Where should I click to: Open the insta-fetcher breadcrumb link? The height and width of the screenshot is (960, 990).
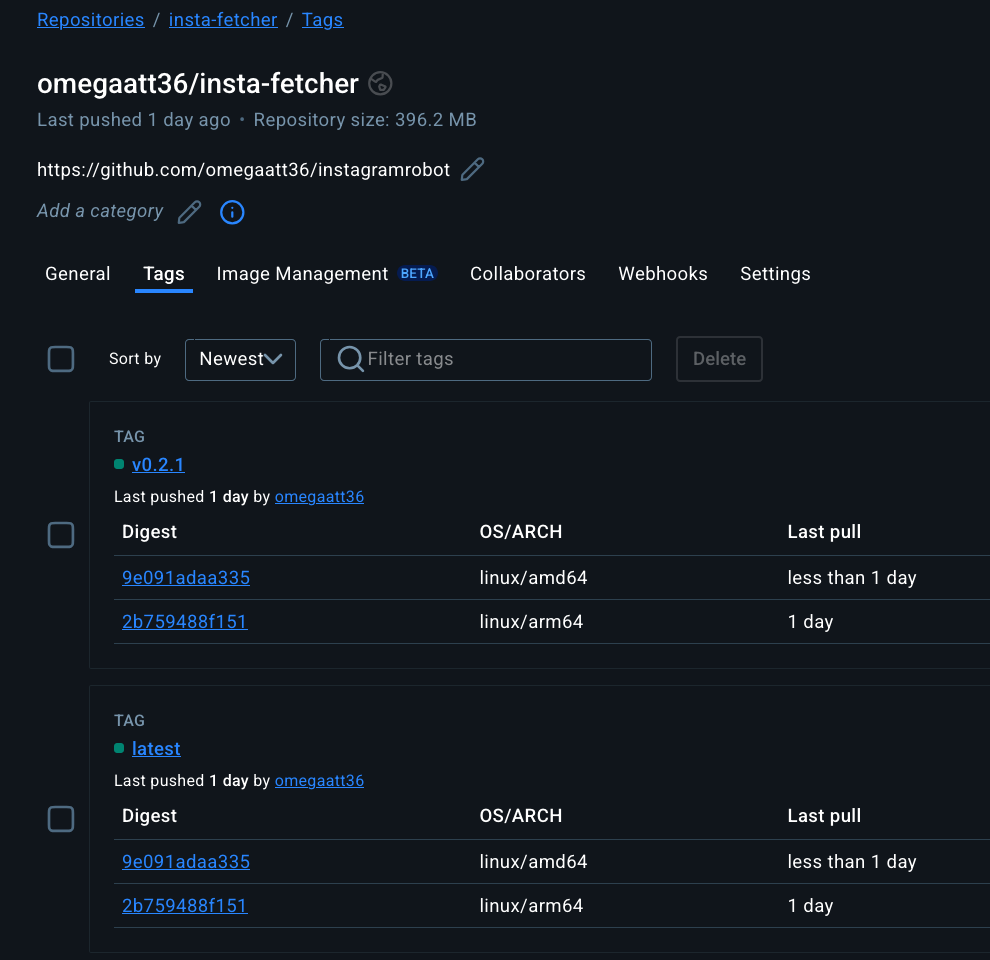(223, 20)
